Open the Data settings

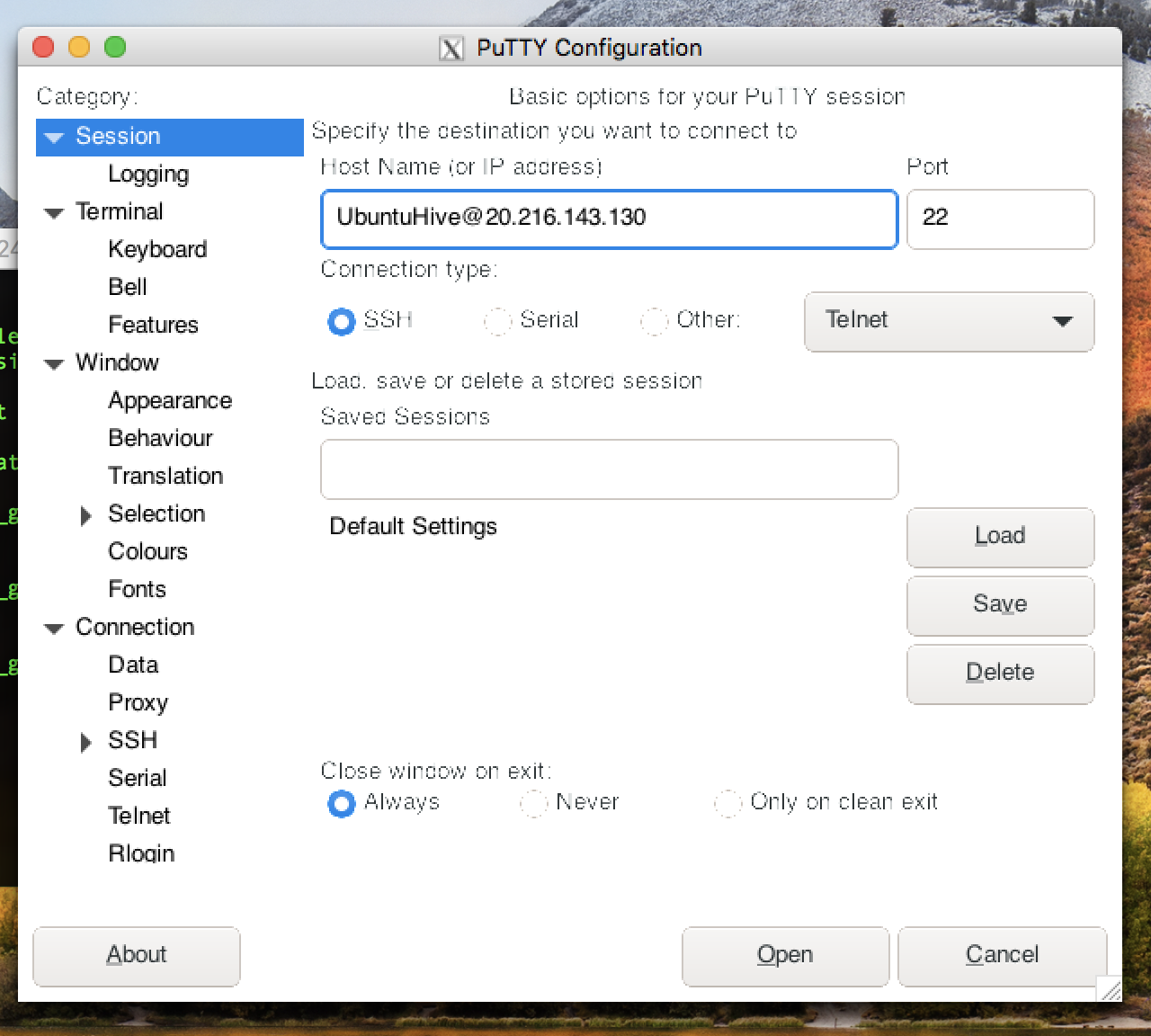(133, 665)
